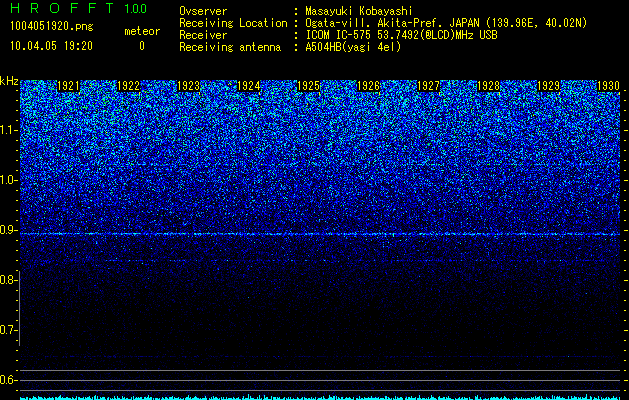Viewport: 629px width, 400px height.
Task: Click the Receiving antenna field label
Action: [230, 47]
